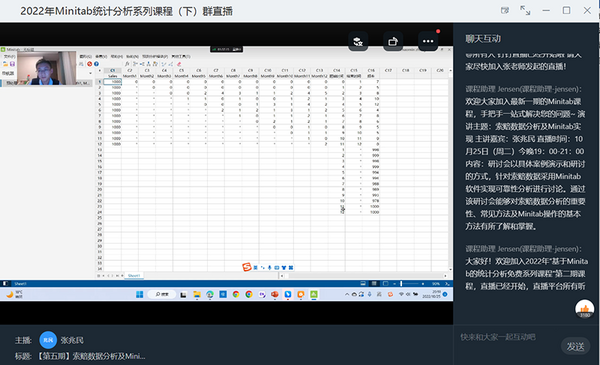Click the fullscreen expand arrows icon
Image resolution: width=600 pixels, height=365 pixels.
pyautogui.click(x=525, y=10)
